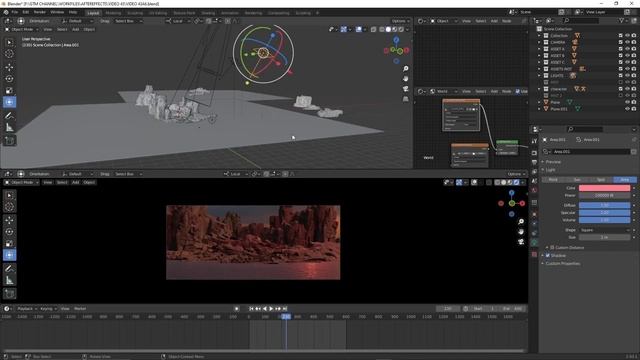Viewport: 640px width, 360px height.
Task: Set light type to Area
Action: click(625, 180)
